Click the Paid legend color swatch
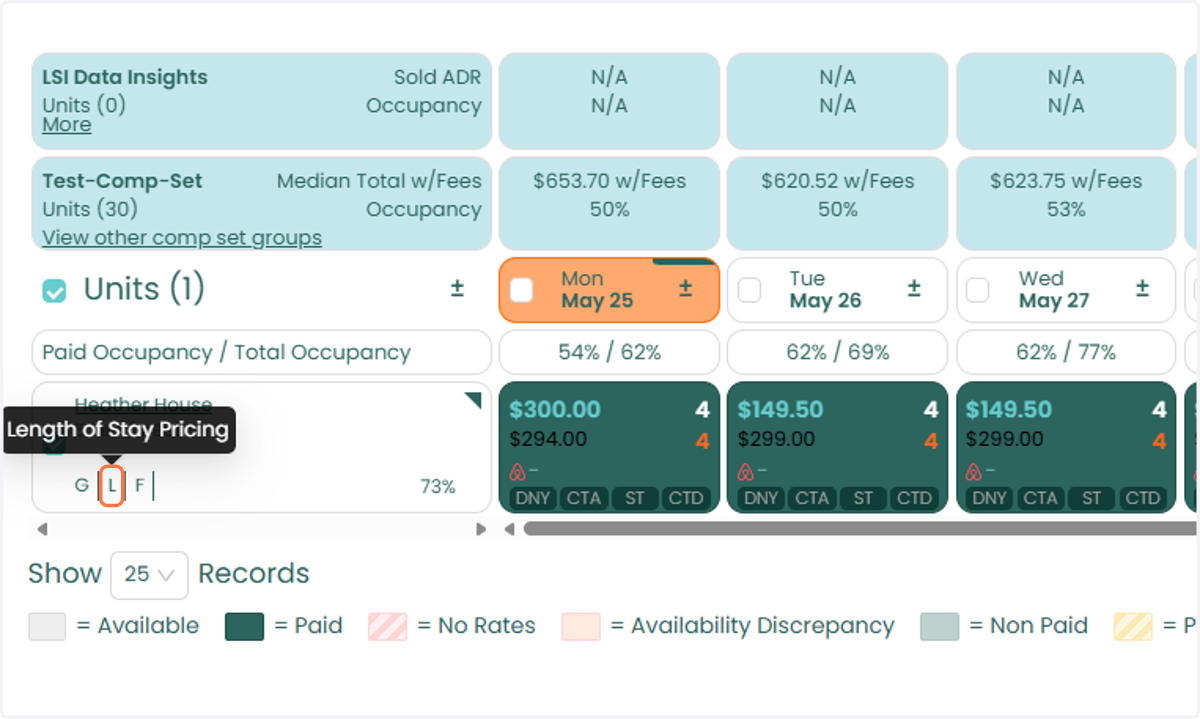 tap(245, 627)
